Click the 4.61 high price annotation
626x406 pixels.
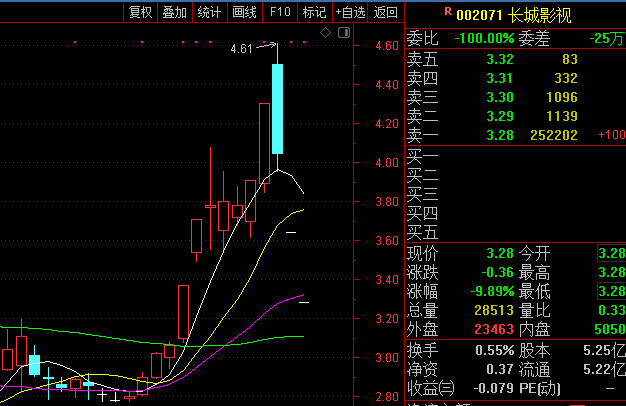[x=242, y=49]
